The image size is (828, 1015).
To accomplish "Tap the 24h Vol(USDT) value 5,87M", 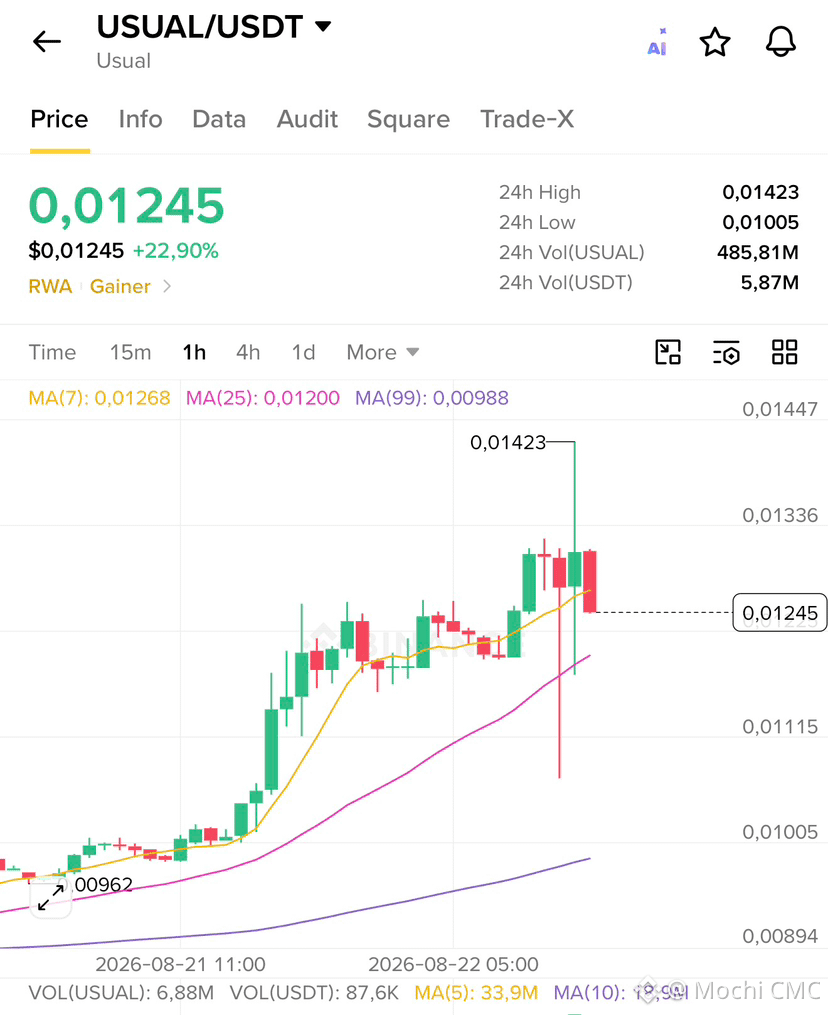I will coord(770,282).
